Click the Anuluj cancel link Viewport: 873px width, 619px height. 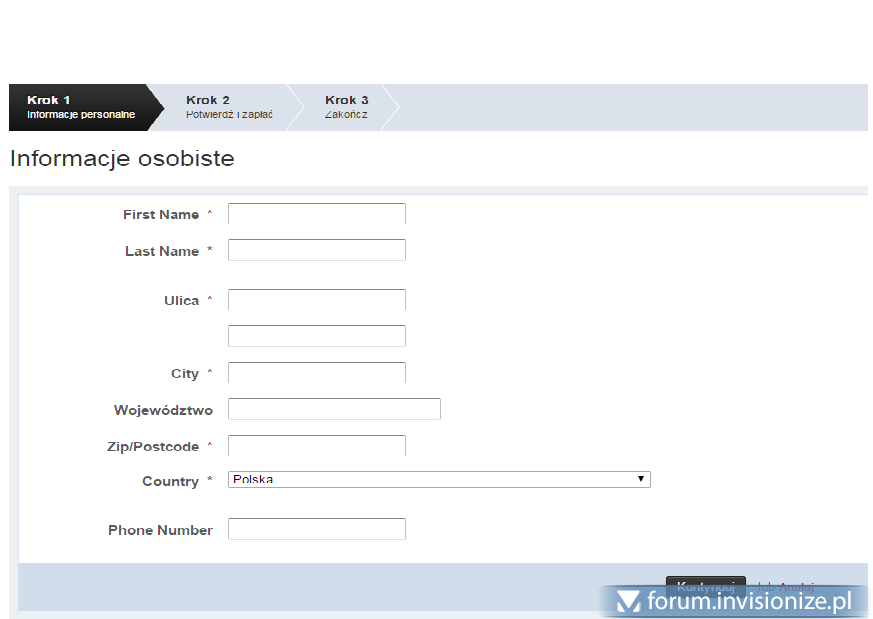pyautogui.click(x=796, y=586)
